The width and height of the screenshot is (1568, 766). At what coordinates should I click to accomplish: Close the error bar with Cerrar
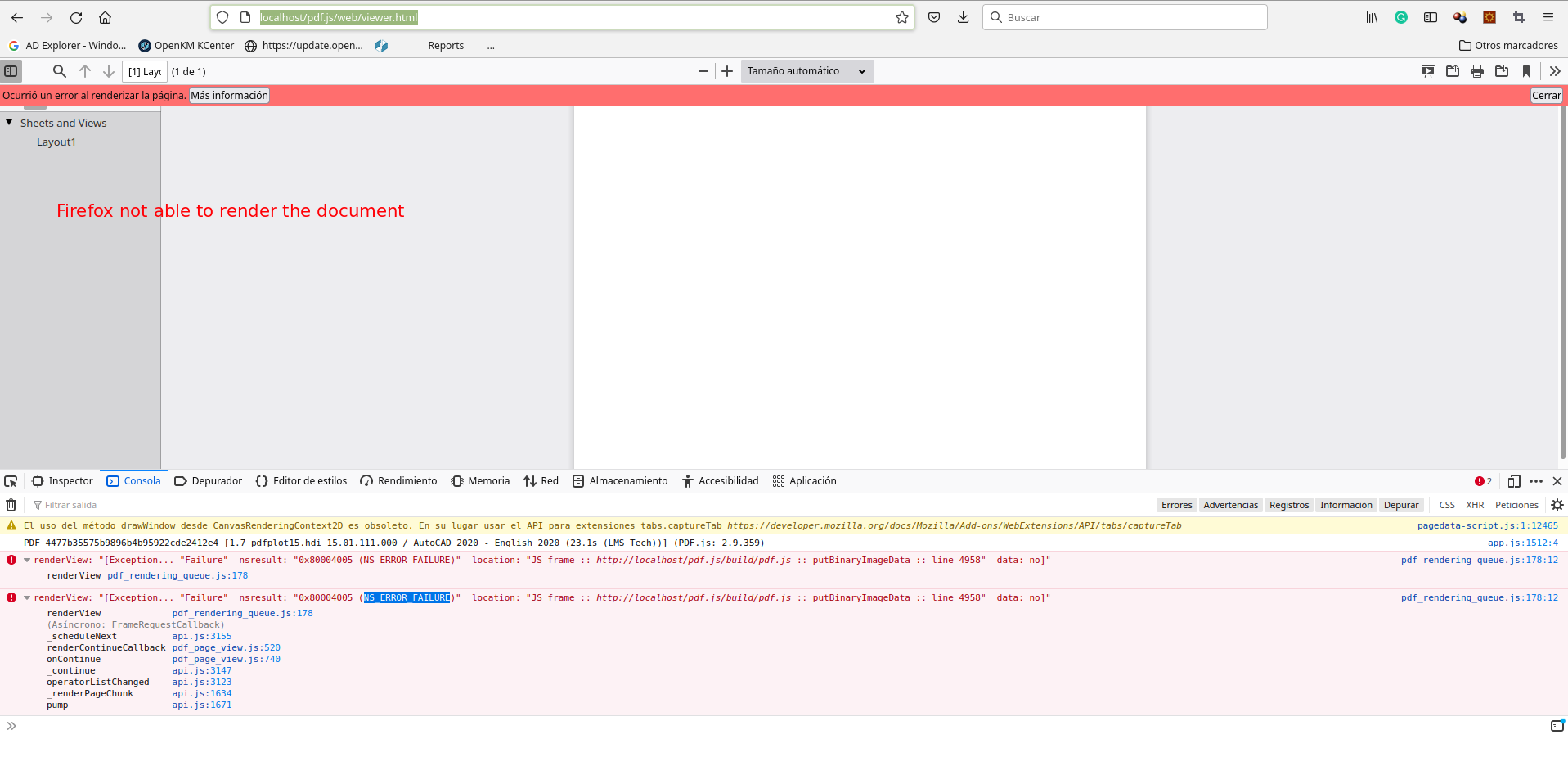(1546, 96)
